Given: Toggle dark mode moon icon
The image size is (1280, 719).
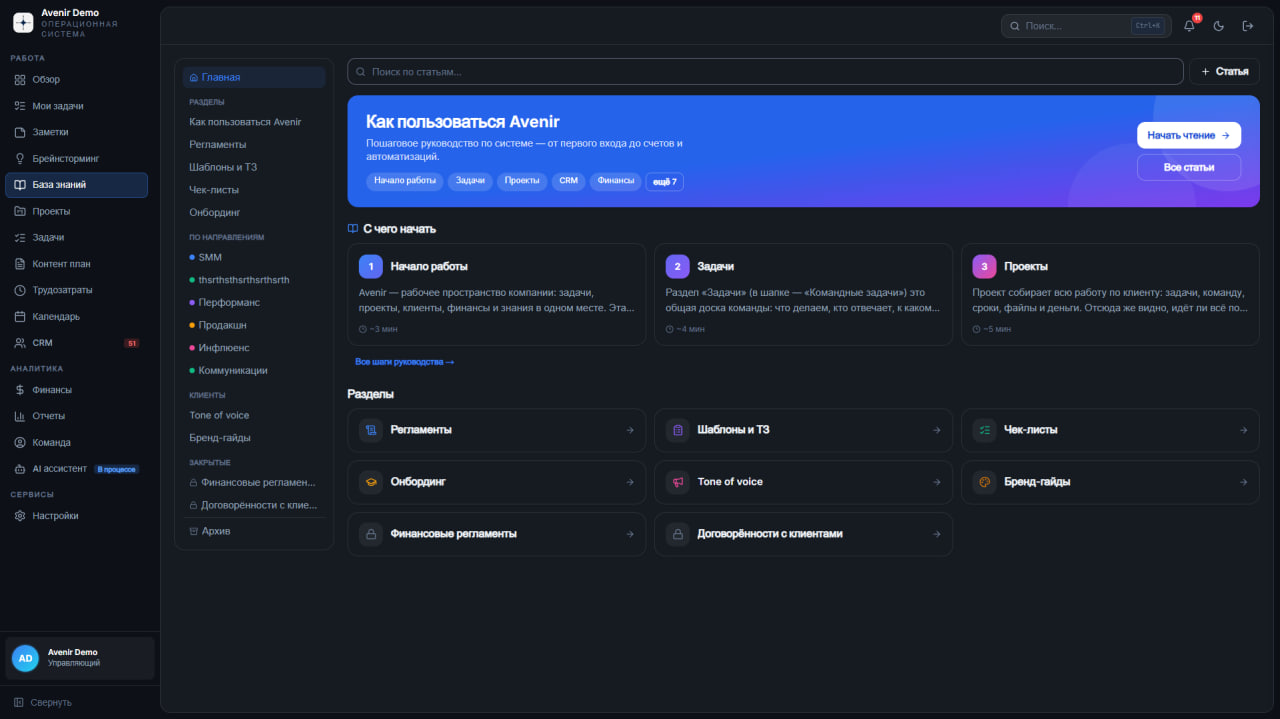Looking at the screenshot, I should pyautogui.click(x=1219, y=26).
